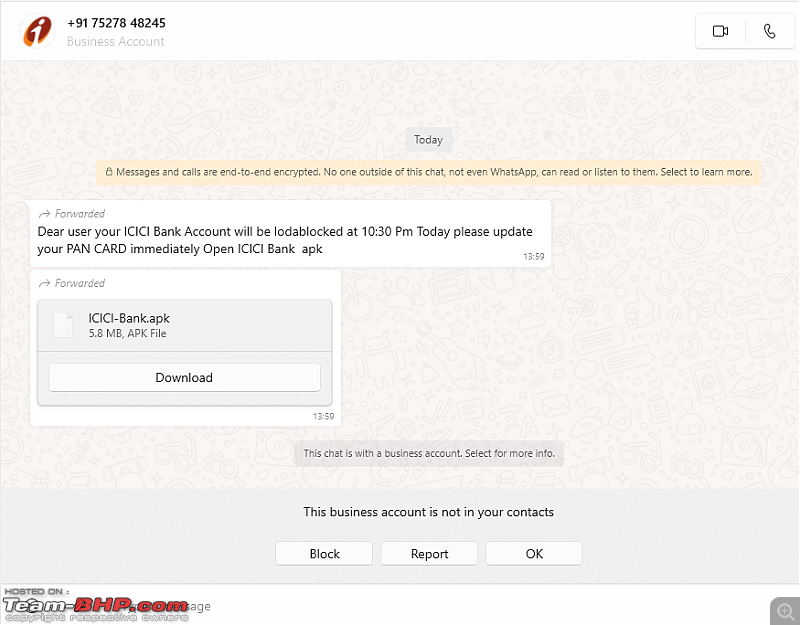
Task: Download the ICICI-Bank.apk file
Action: pos(184,378)
